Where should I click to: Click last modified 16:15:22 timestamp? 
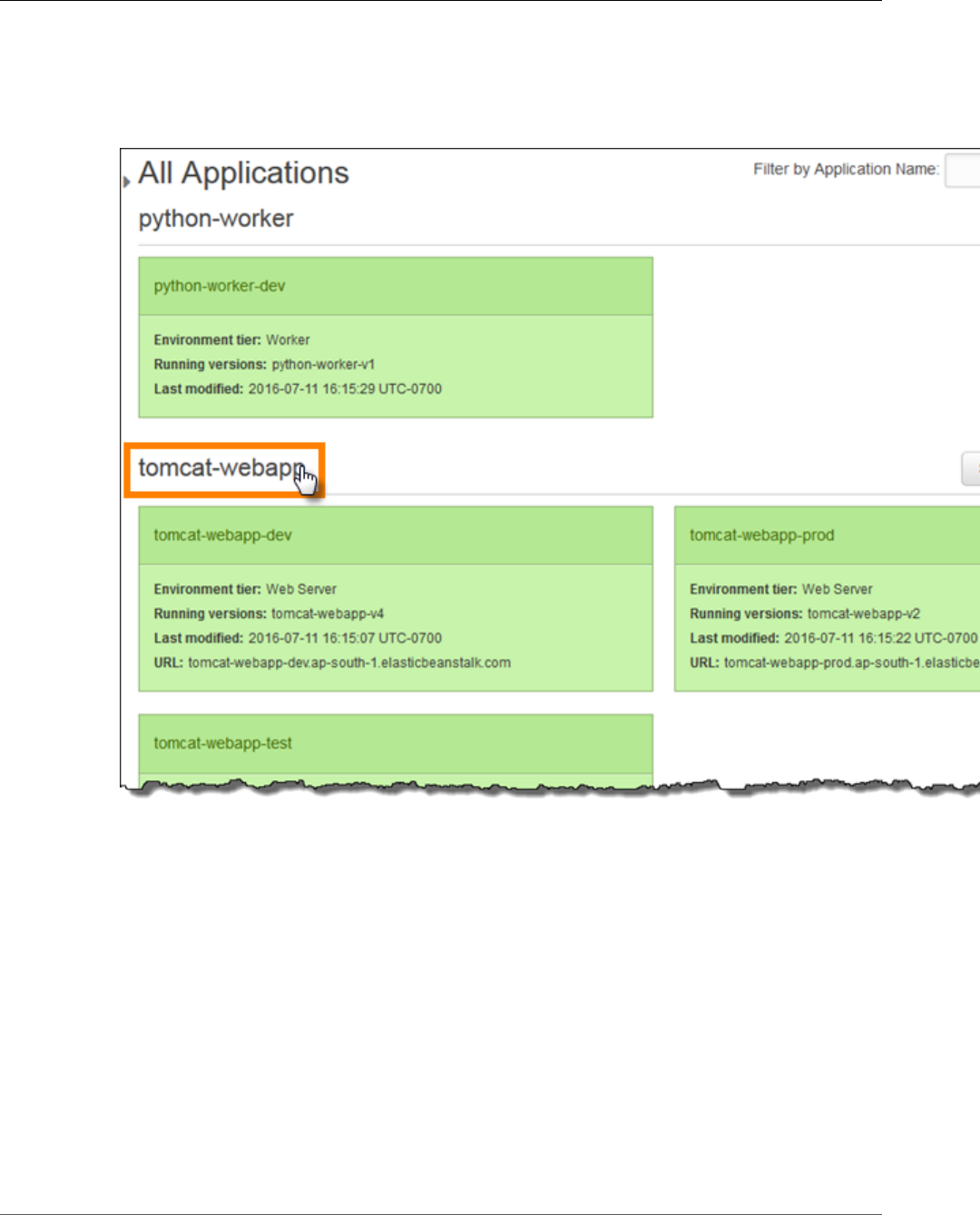881,639
